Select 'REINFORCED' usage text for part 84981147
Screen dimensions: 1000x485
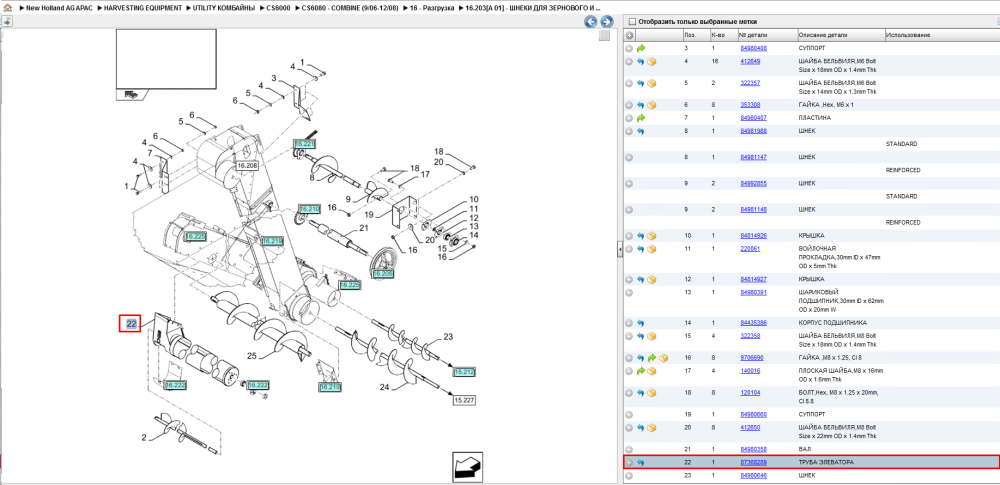[x=903, y=170]
